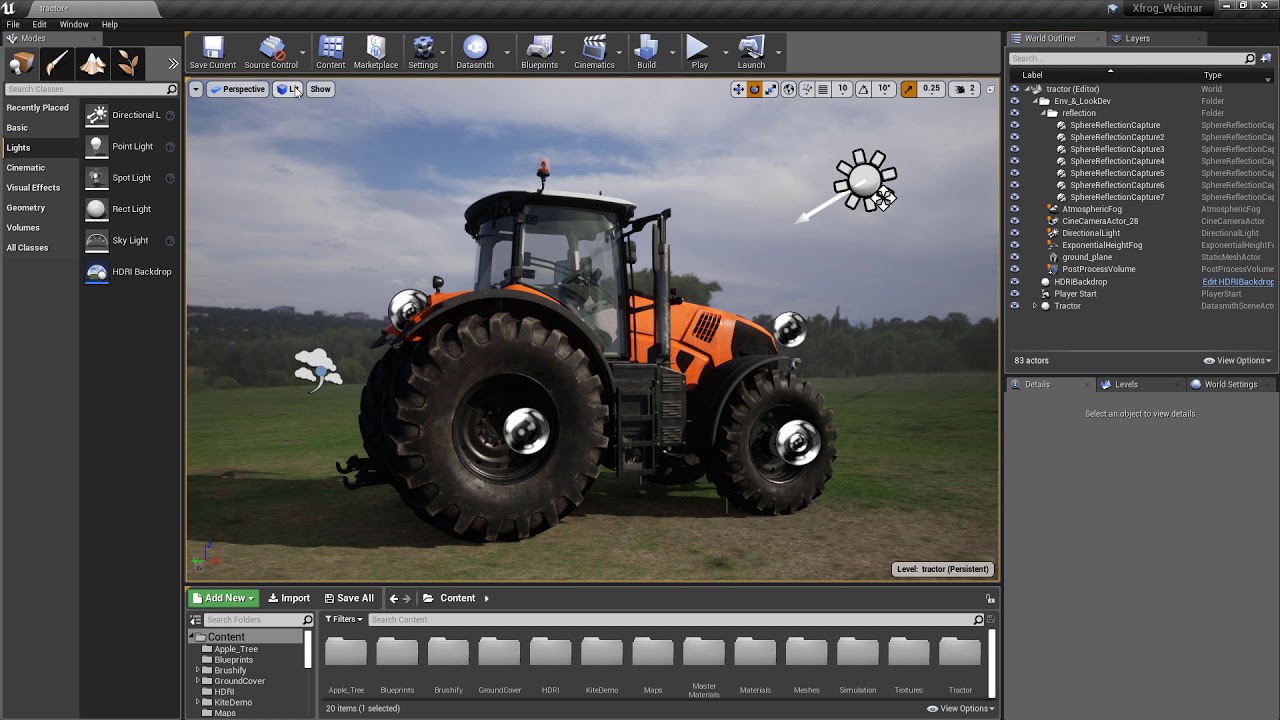
Task: Hide HDRIBackdrop via its eye icon
Action: click(1014, 282)
